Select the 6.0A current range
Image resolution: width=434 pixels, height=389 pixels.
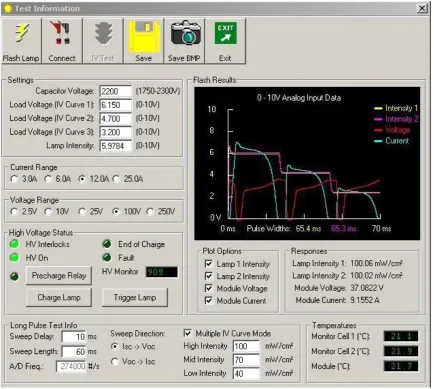[48, 179]
